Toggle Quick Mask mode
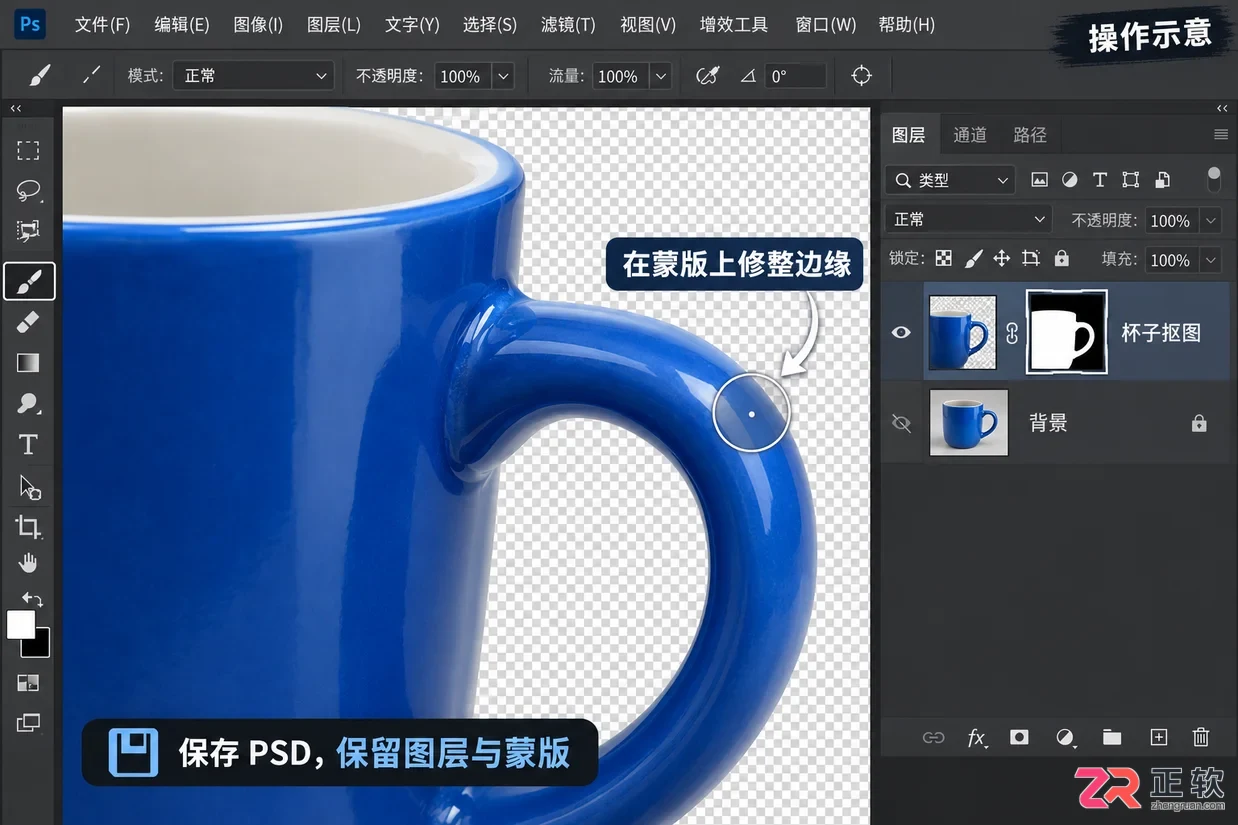 [28, 683]
